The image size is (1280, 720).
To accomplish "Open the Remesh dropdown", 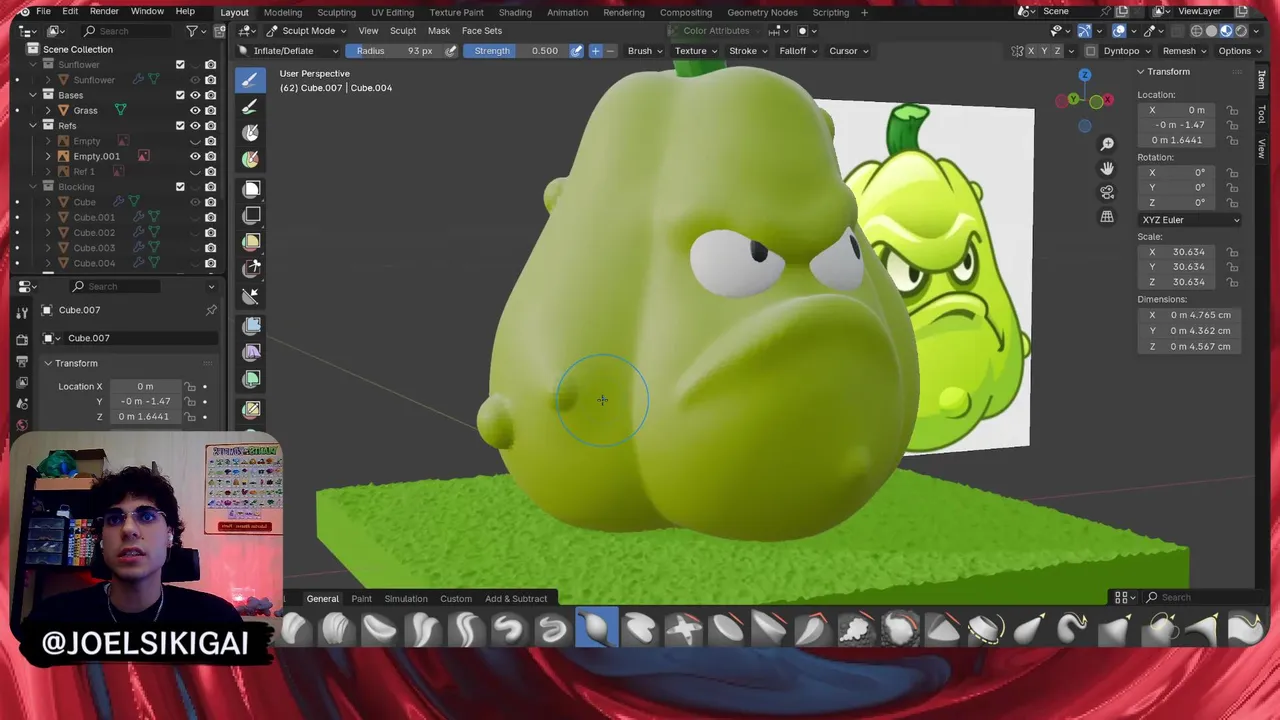I will click(1184, 51).
